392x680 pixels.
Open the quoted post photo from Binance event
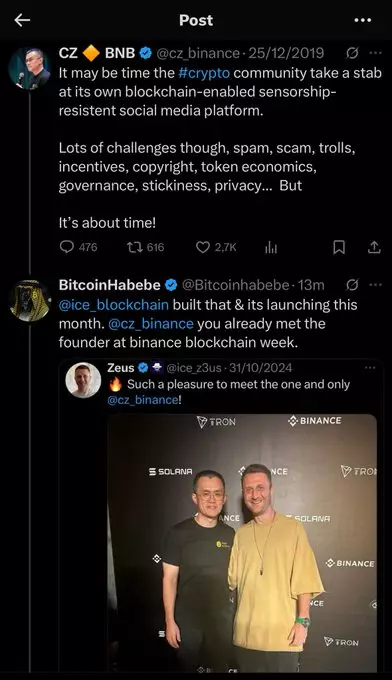tap(242, 543)
